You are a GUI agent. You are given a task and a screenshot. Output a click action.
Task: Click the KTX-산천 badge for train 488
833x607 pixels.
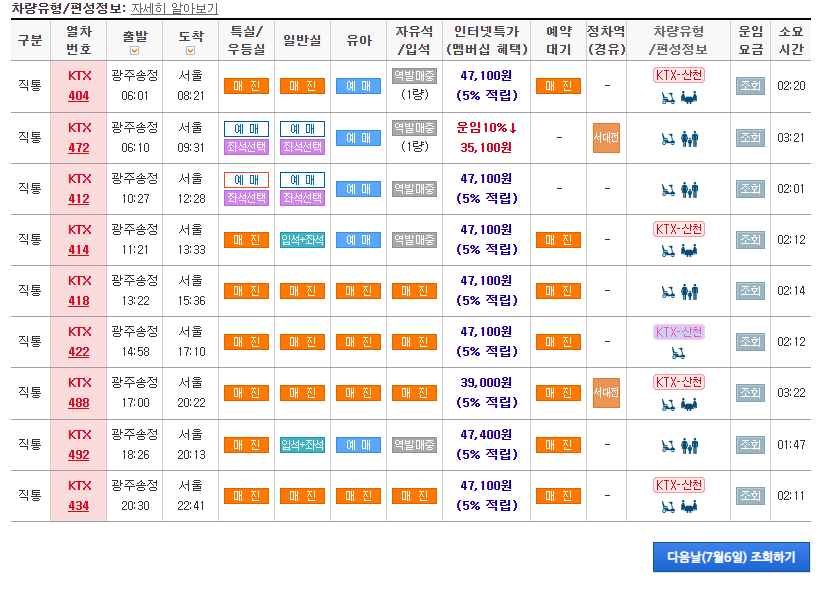680,382
